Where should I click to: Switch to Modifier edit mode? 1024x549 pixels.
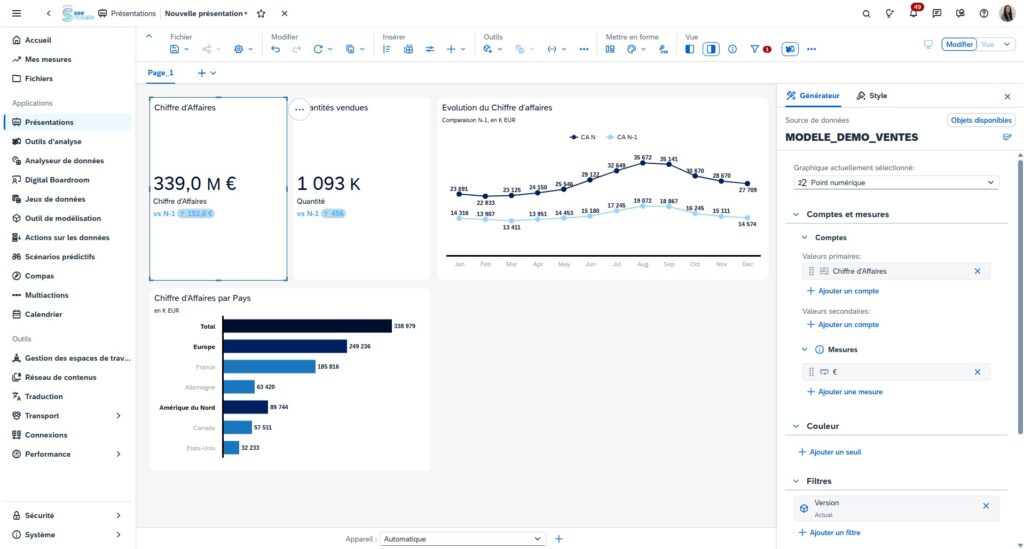[958, 45]
